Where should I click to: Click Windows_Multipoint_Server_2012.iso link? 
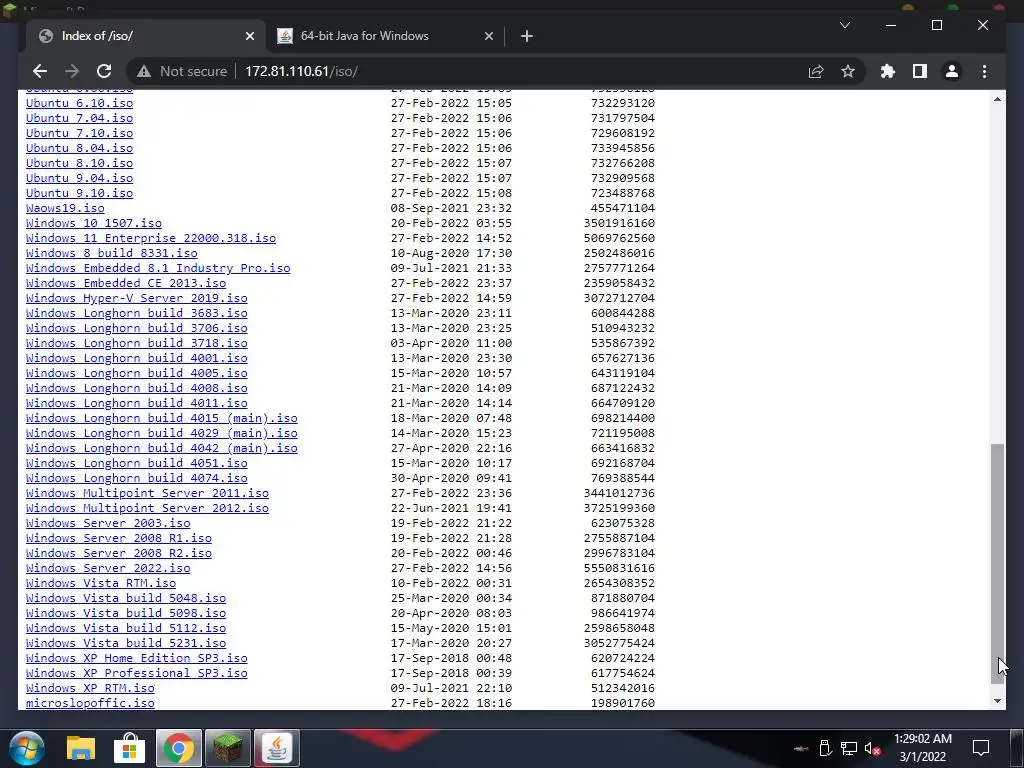point(148,509)
